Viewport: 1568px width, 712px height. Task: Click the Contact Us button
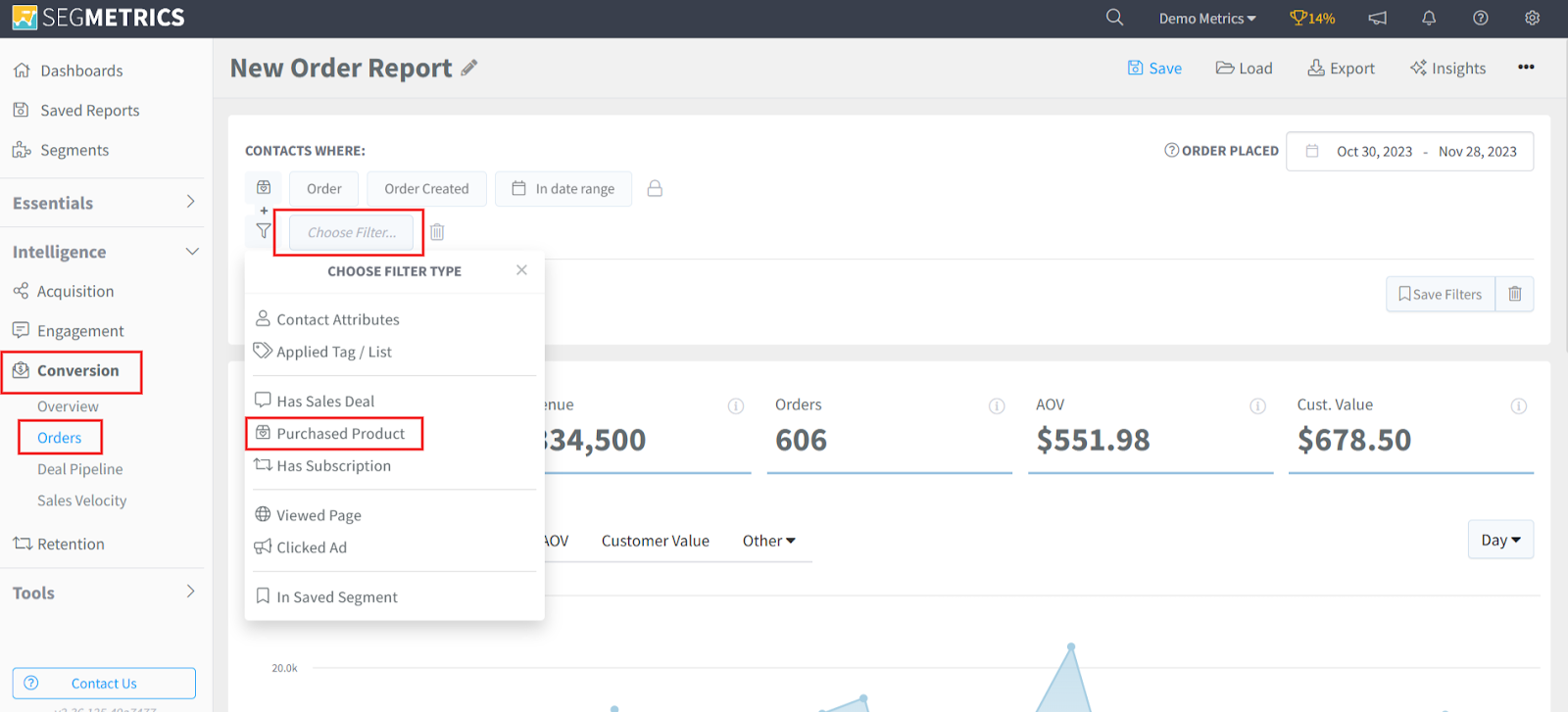104,683
